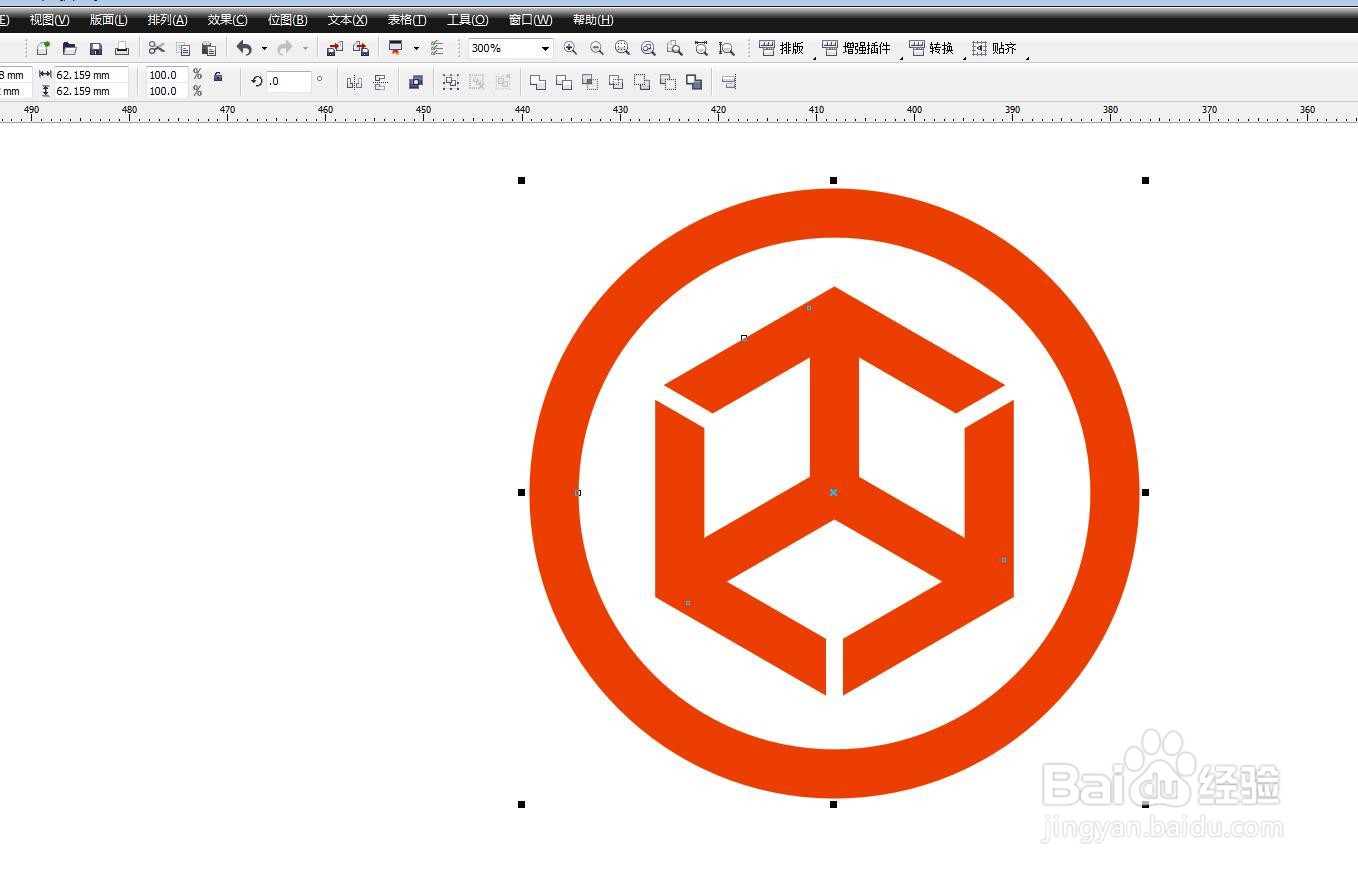Open the 排列(A) menu
Viewport: 1358px width, 874px height.
pyautogui.click(x=167, y=20)
